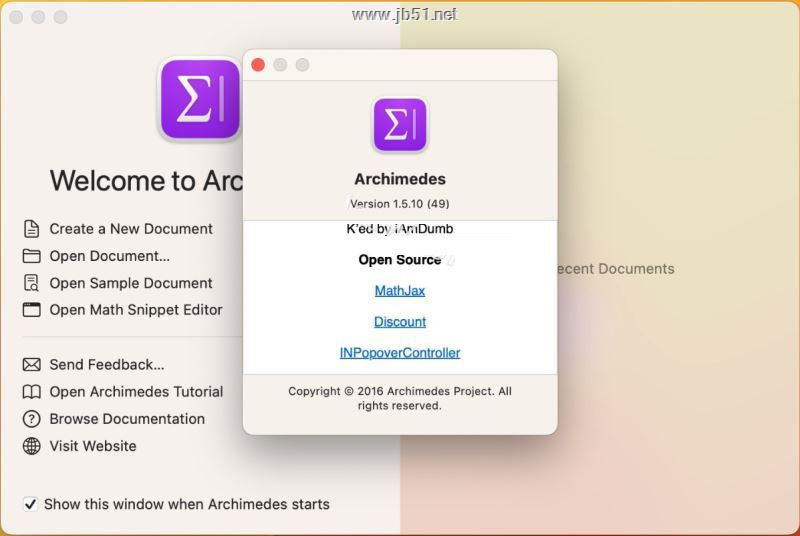Click the folder icon beside Open Document

31,256
